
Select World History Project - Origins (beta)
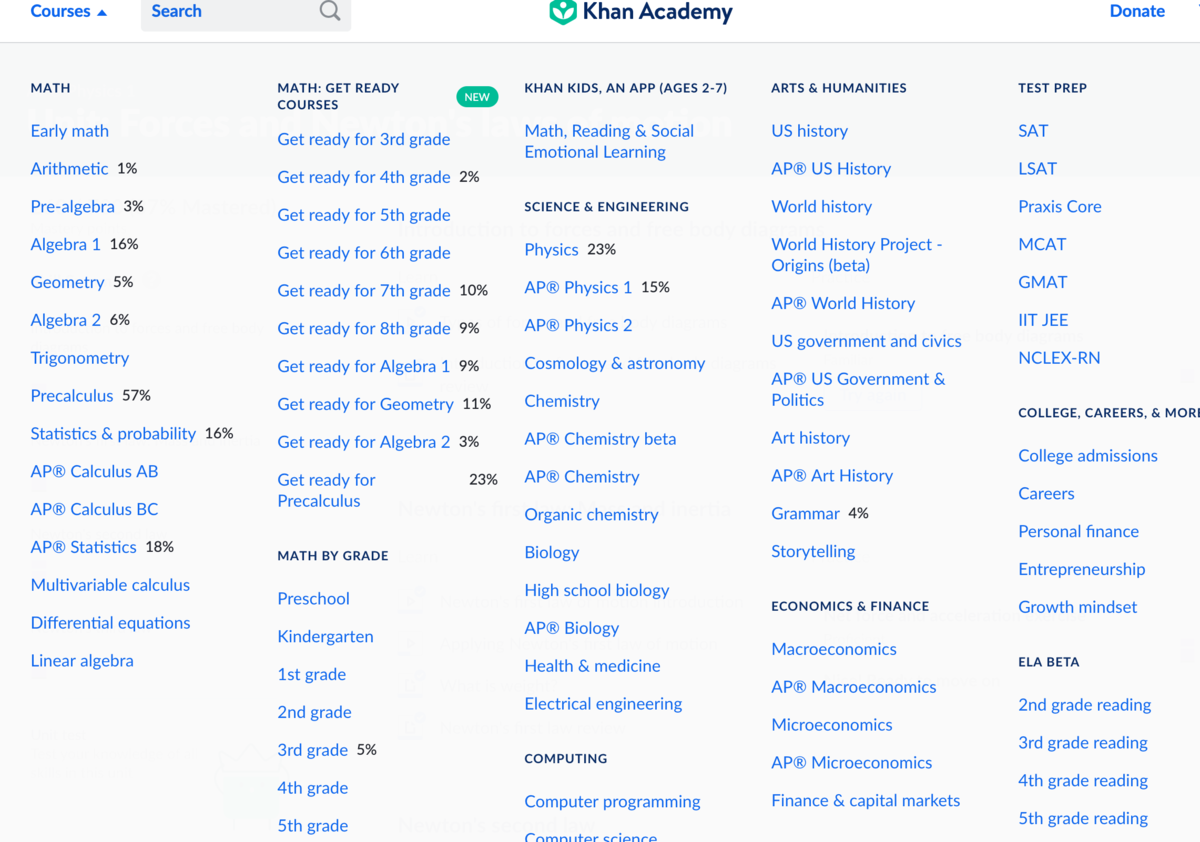[x=857, y=255]
